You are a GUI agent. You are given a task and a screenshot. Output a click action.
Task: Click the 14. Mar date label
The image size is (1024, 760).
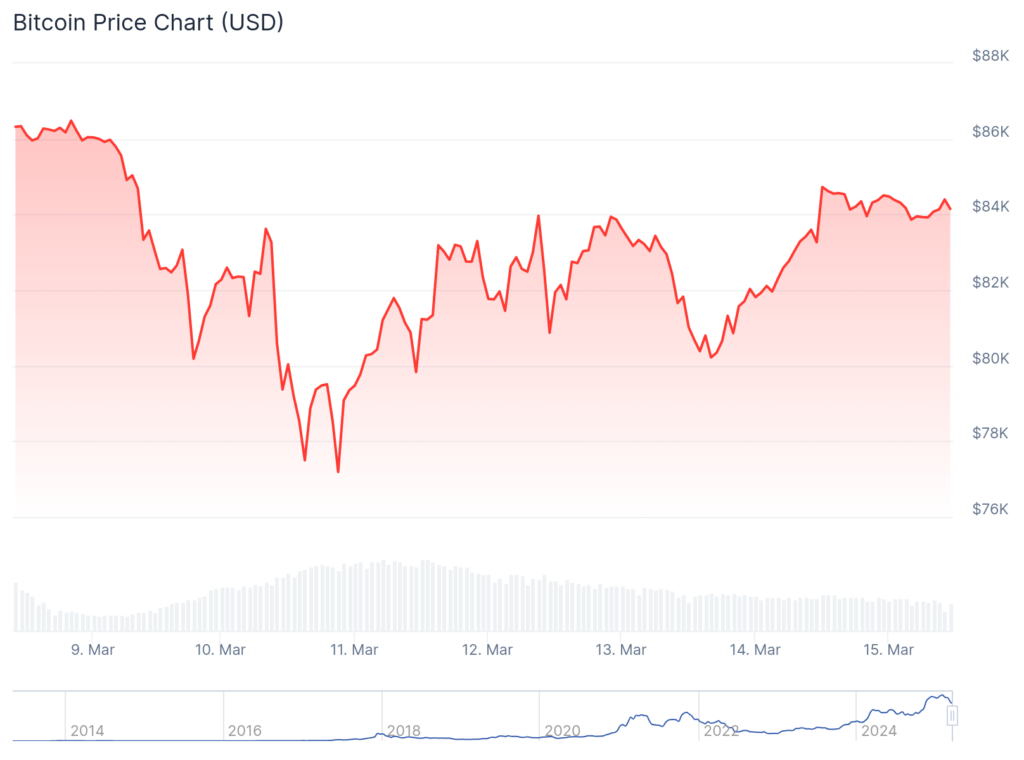755,650
